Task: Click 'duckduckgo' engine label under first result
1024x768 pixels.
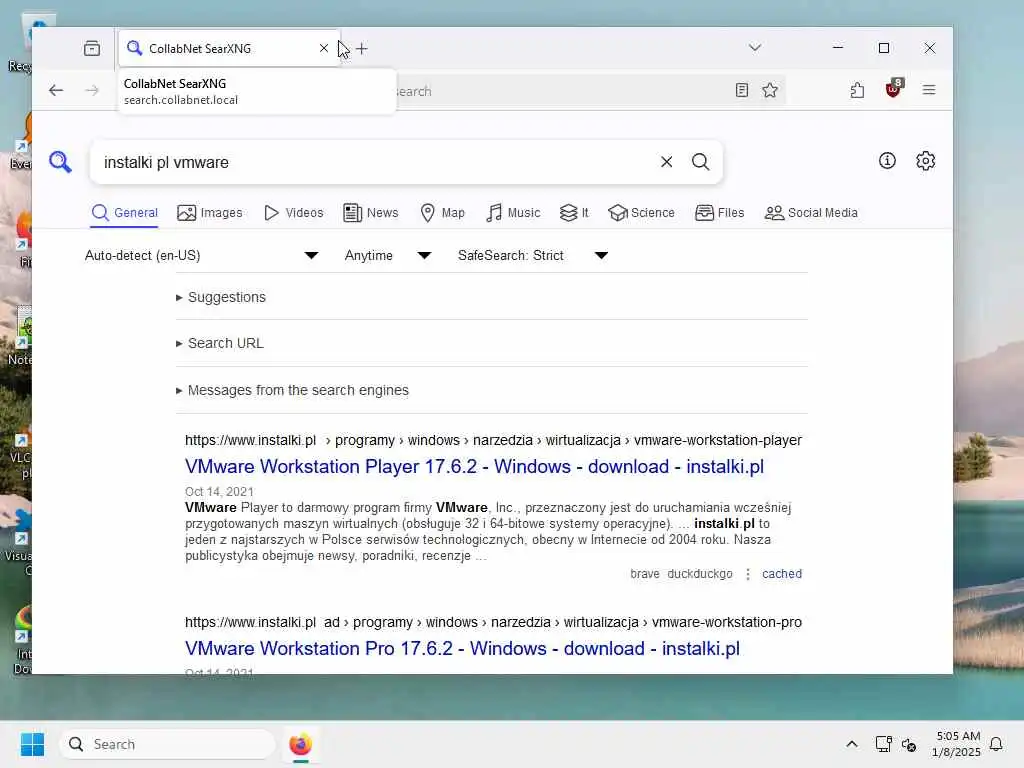Action: point(699,574)
